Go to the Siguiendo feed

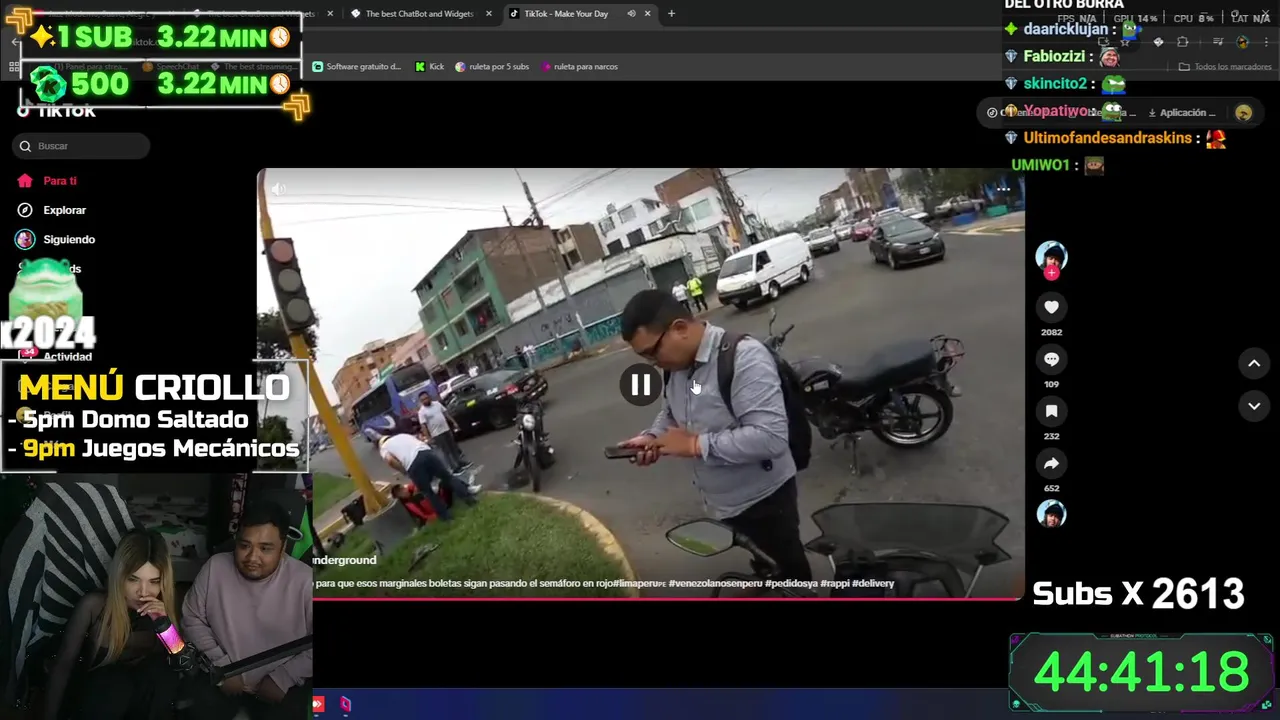[56, 239]
